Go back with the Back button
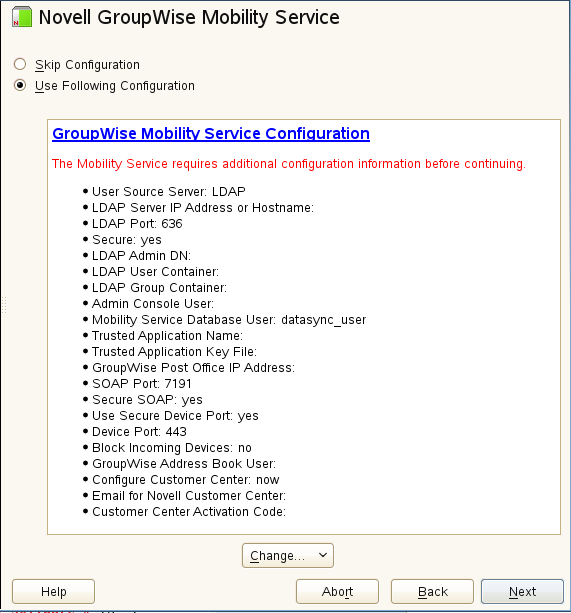This screenshot has width=571, height=613. coord(432,591)
